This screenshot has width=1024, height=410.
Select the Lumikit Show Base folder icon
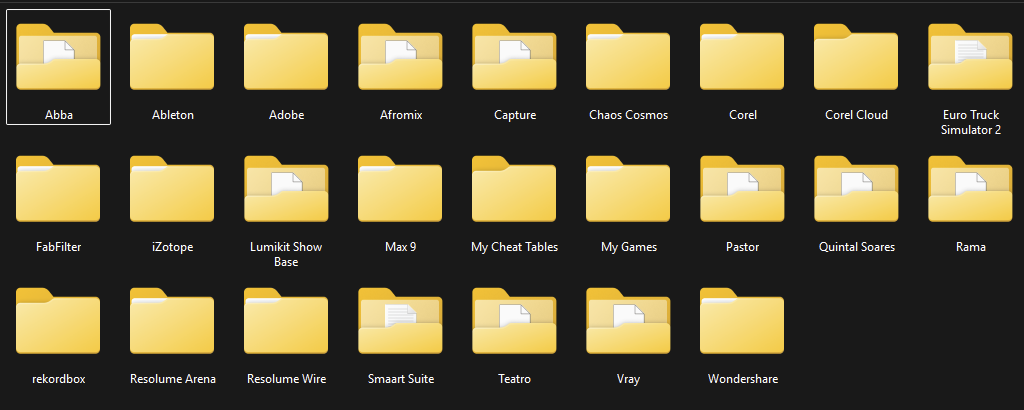tap(286, 189)
